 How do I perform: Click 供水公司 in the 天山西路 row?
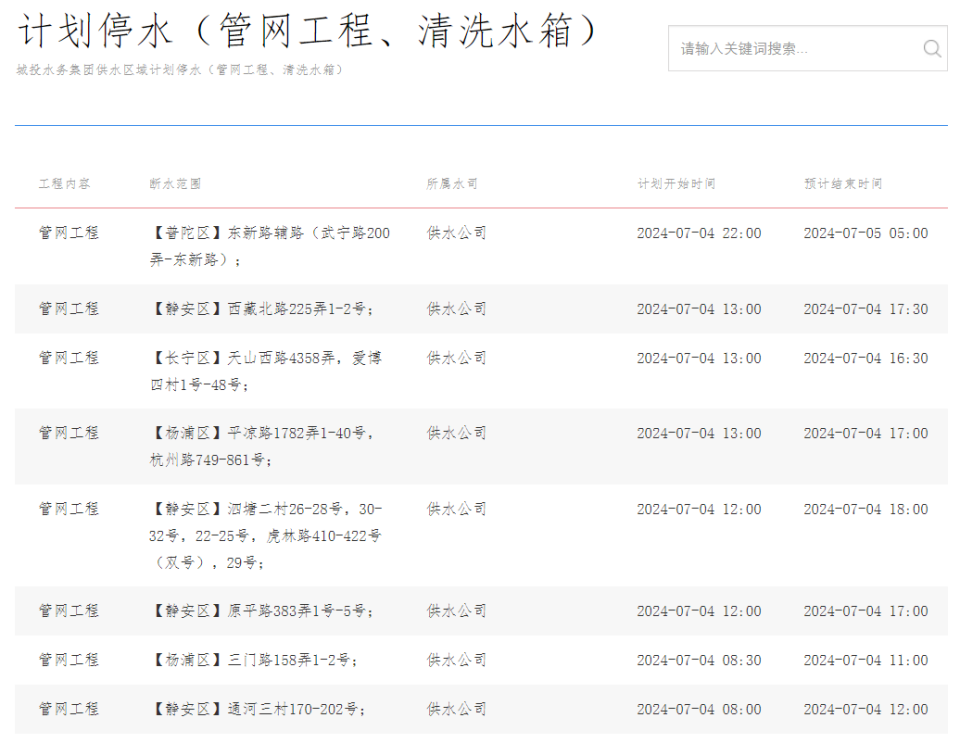coord(457,358)
